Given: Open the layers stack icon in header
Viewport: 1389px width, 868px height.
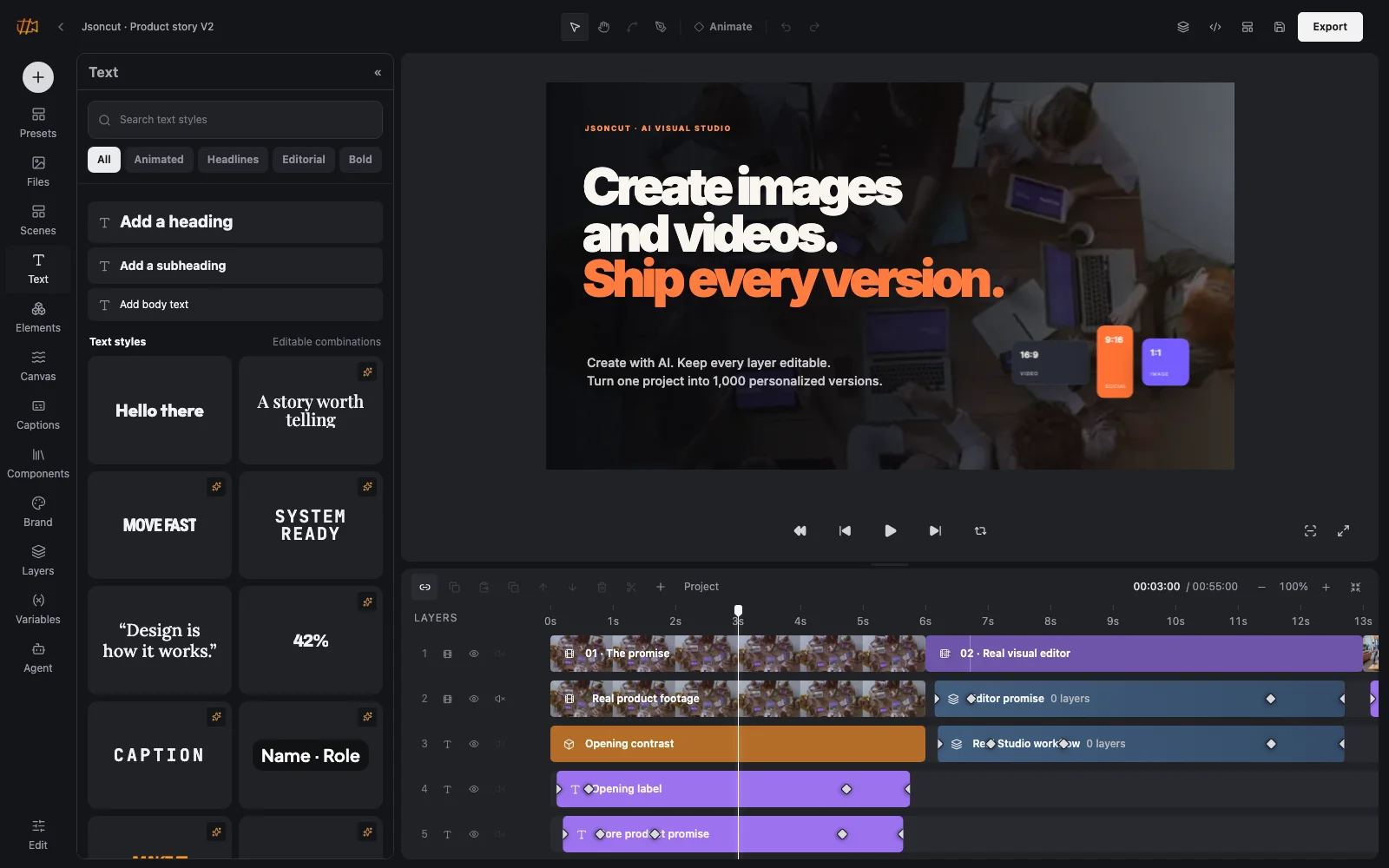Looking at the screenshot, I should click(x=1183, y=27).
